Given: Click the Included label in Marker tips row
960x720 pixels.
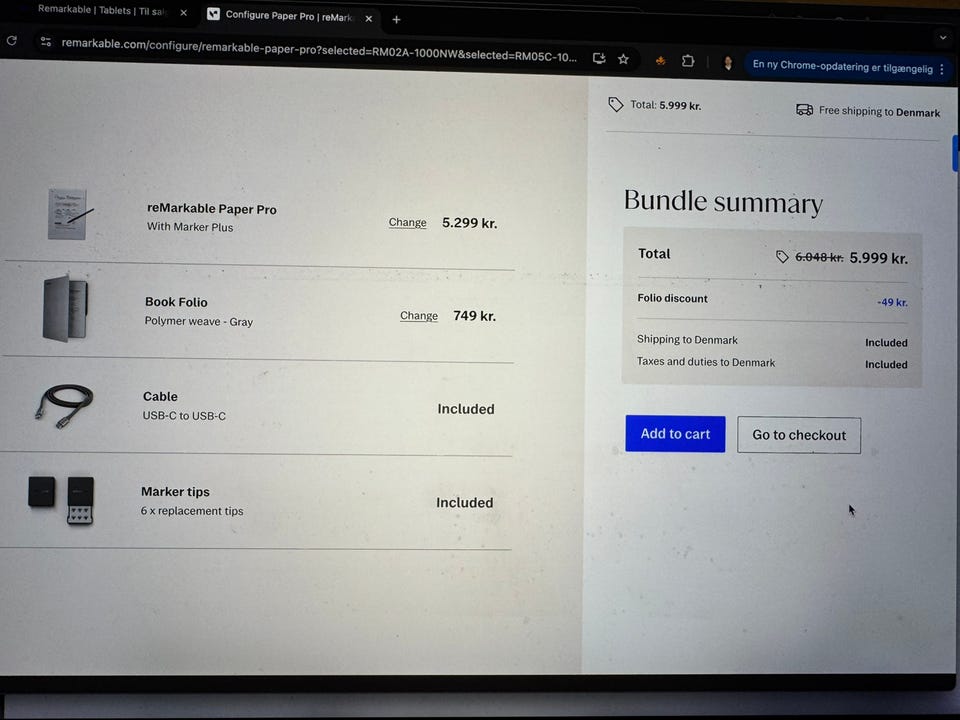Looking at the screenshot, I should click(x=465, y=503).
